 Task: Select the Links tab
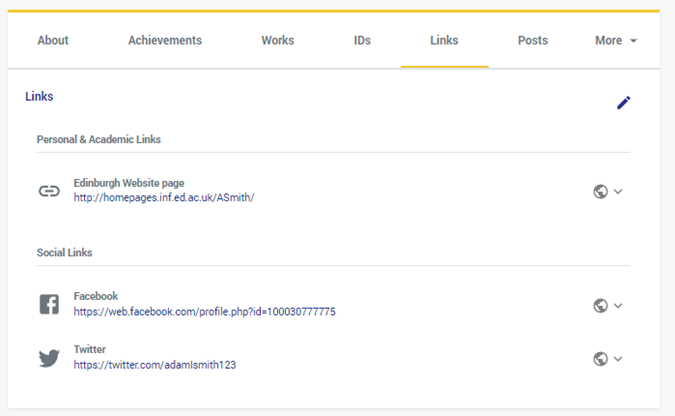coord(444,41)
